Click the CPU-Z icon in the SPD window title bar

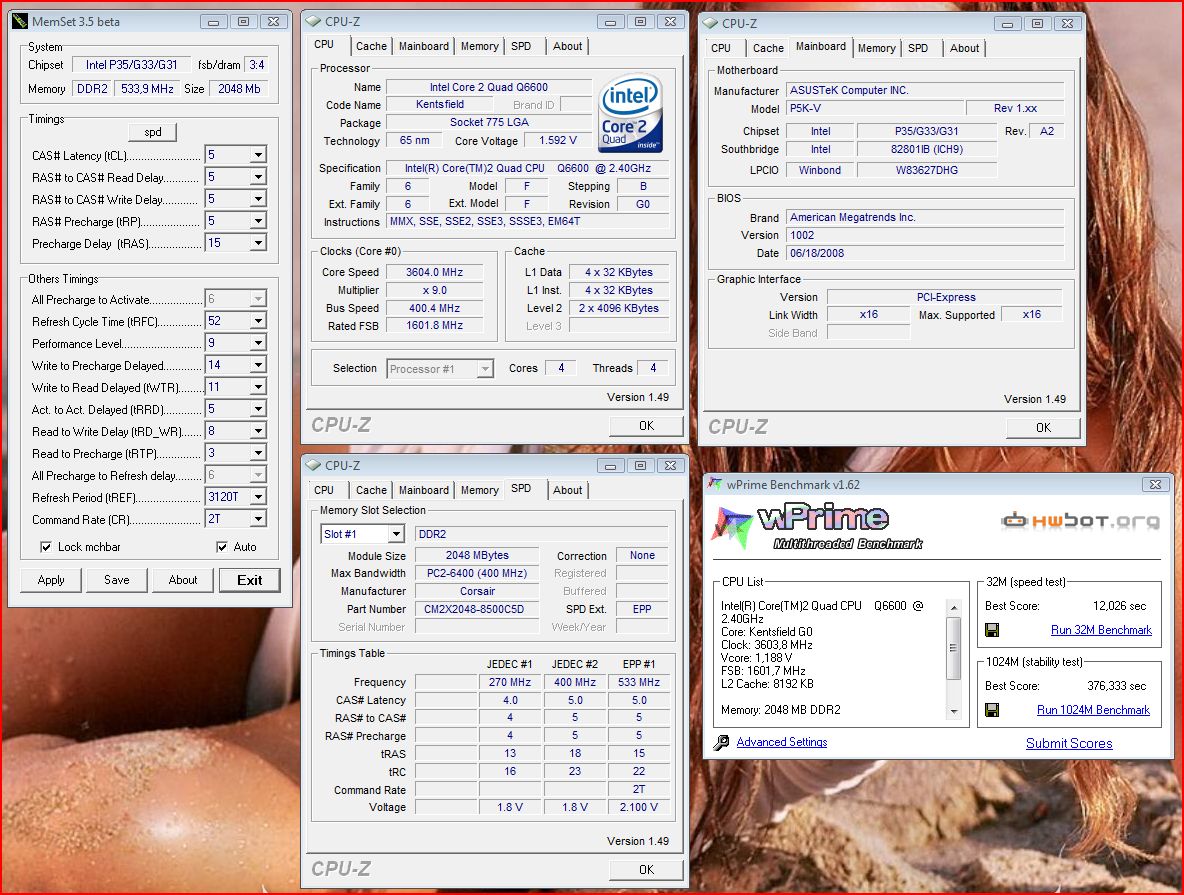[x=313, y=465]
